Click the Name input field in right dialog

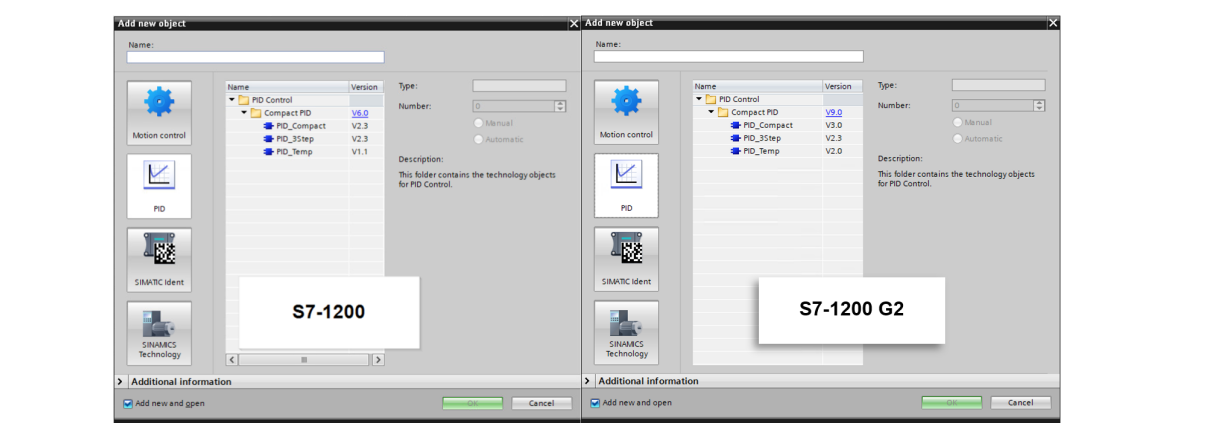click(x=728, y=56)
